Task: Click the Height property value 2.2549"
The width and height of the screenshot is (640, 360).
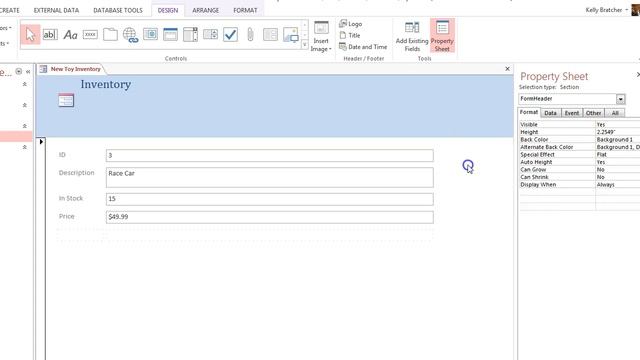Action: click(x=618, y=132)
